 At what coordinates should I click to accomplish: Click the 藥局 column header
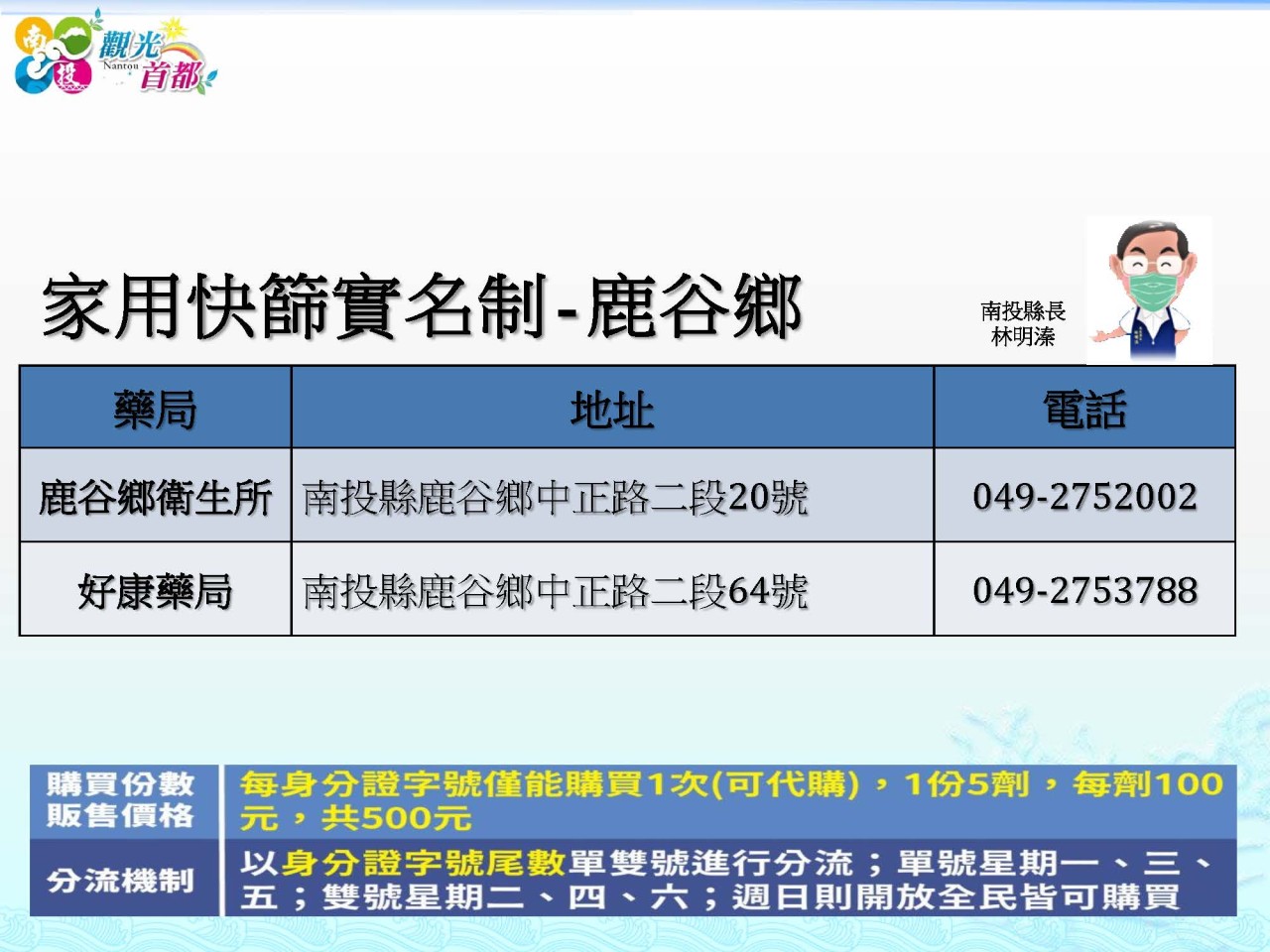[156, 409]
